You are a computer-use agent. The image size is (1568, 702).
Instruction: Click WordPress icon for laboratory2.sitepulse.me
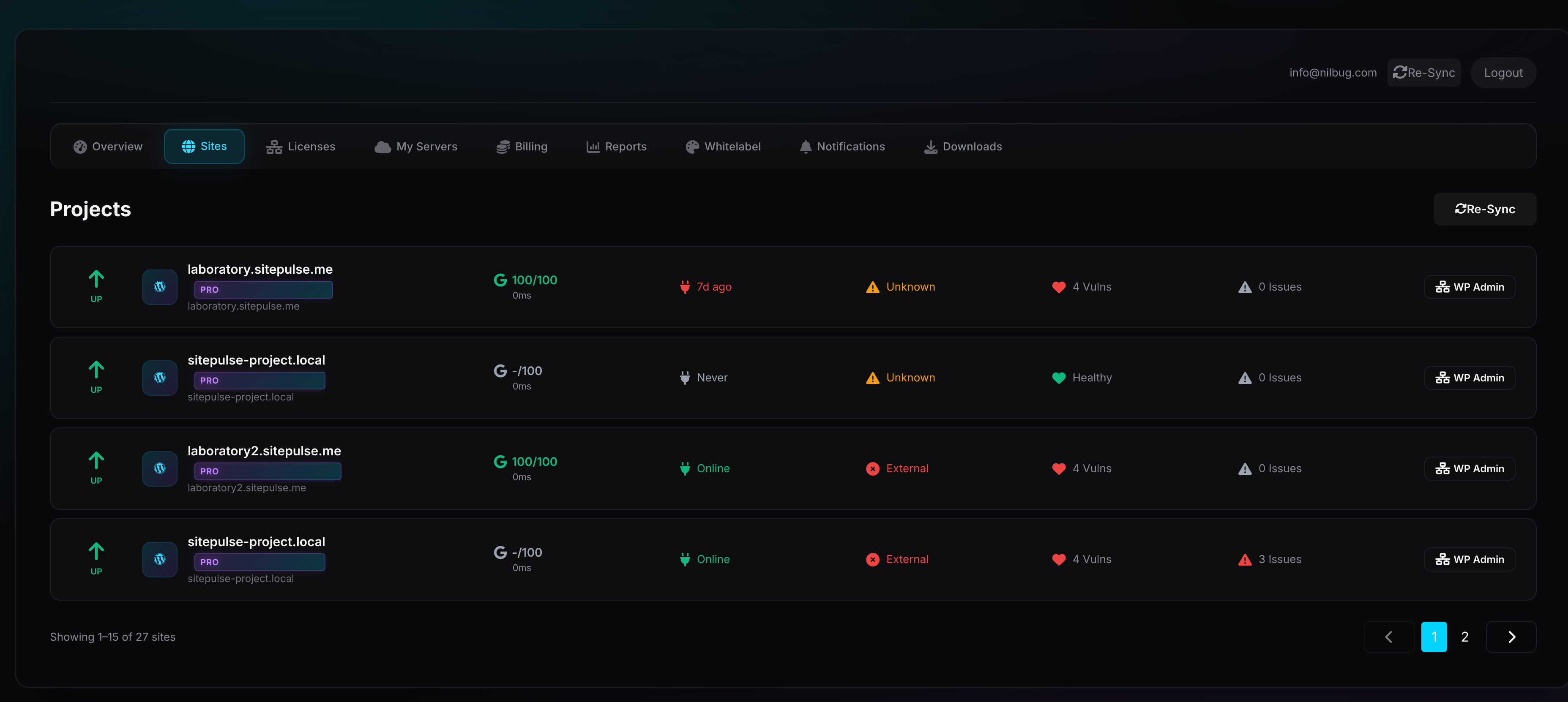pyautogui.click(x=159, y=468)
